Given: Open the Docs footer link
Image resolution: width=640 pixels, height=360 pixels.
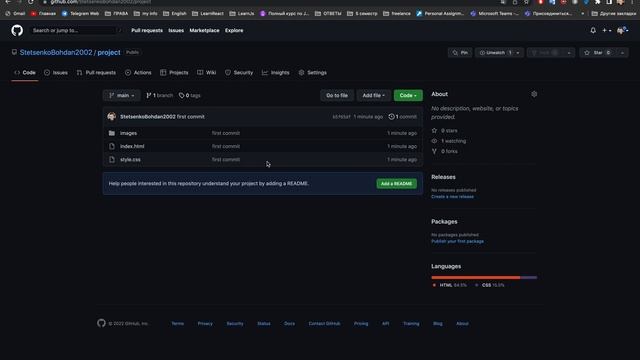Looking at the screenshot, I should (x=289, y=324).
